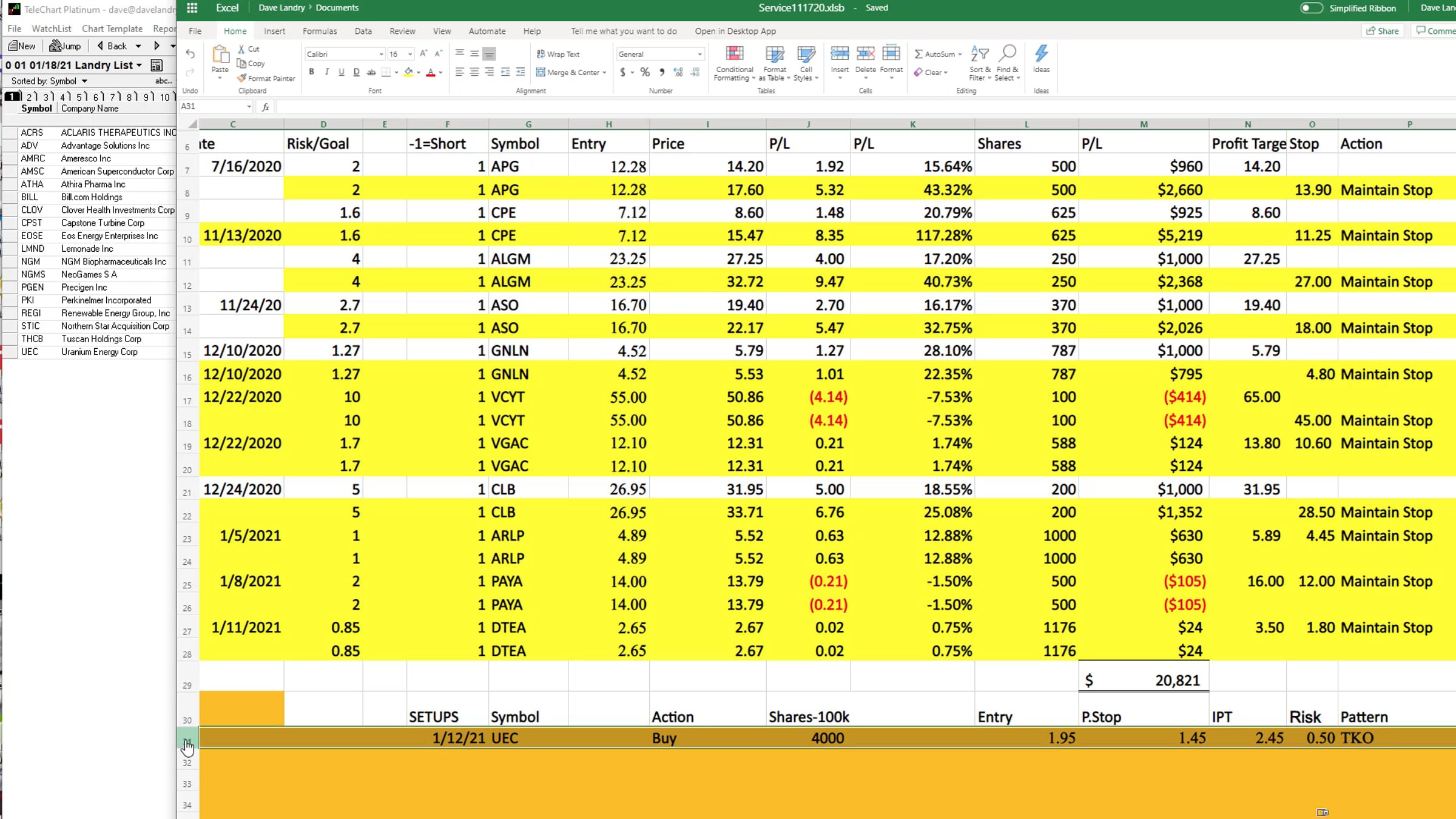Open the cell borders button

pos(386,72)
